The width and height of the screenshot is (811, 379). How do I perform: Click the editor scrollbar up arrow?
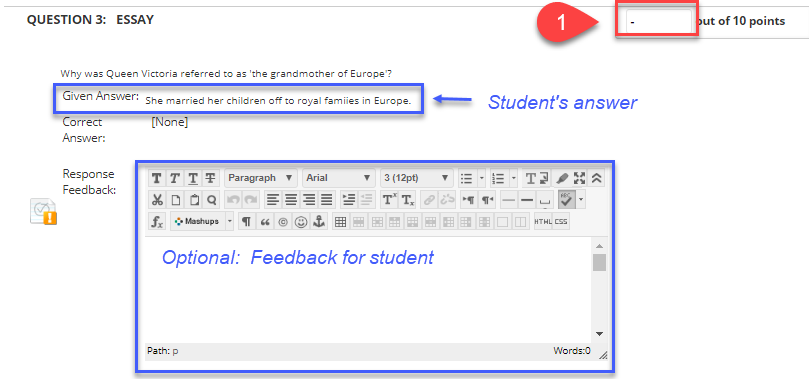599,246
